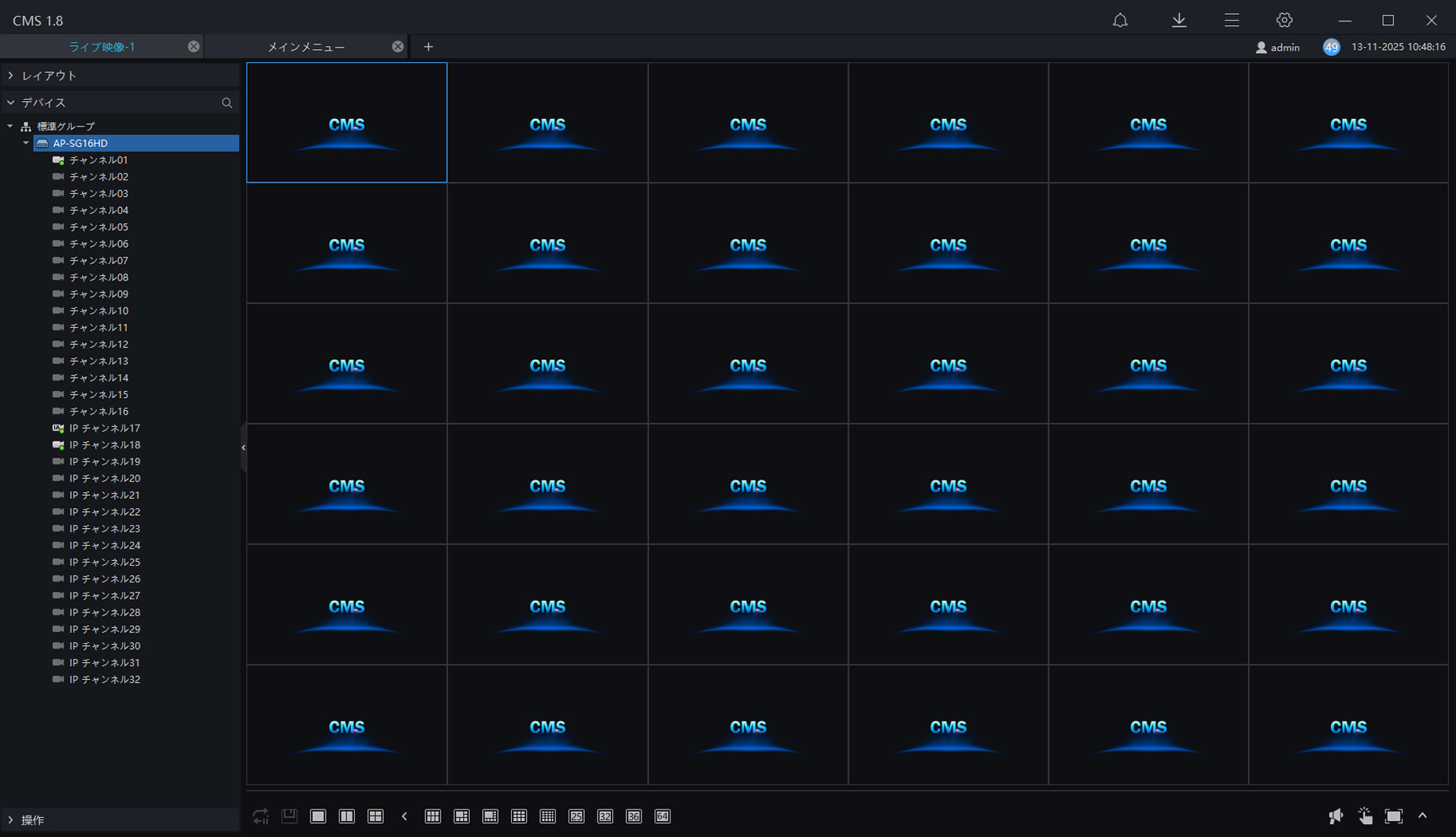Screen dimensions: 1456x837
Task: Open the downloads icon in title bar
Action: pos(1179,21)
